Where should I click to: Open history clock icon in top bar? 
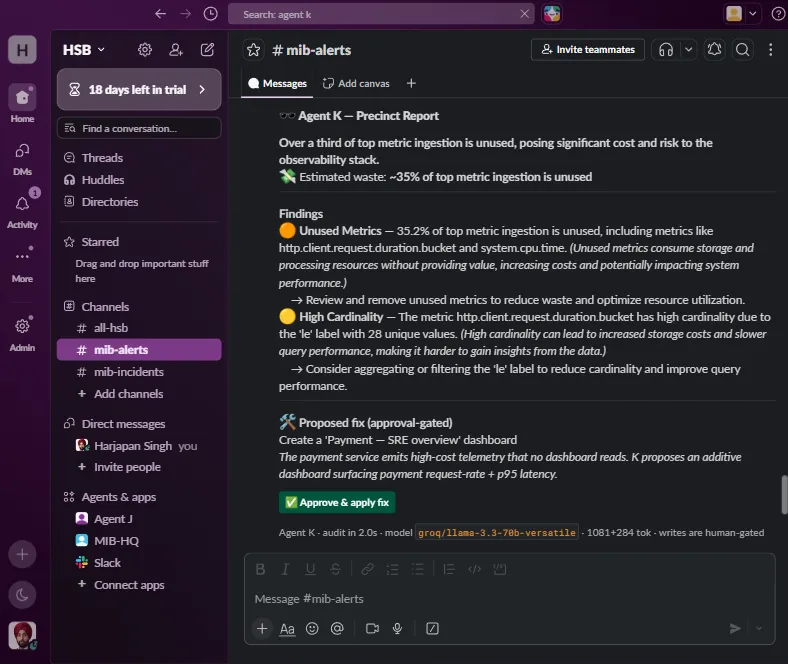point(211,14)
